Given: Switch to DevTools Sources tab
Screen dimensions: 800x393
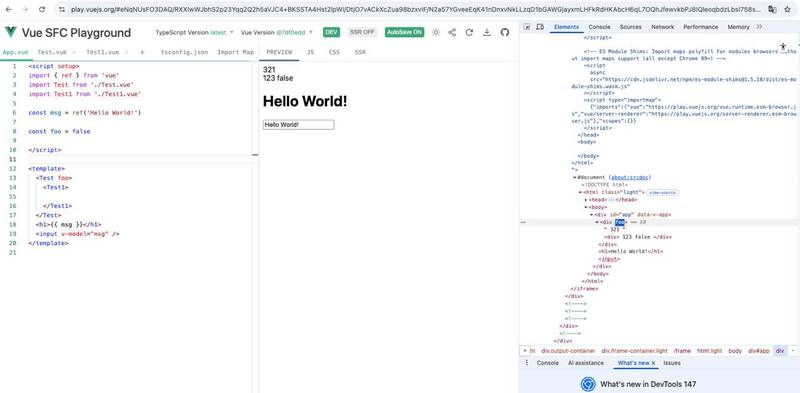Looking at the screenshot, I should [x=631, y=27].
